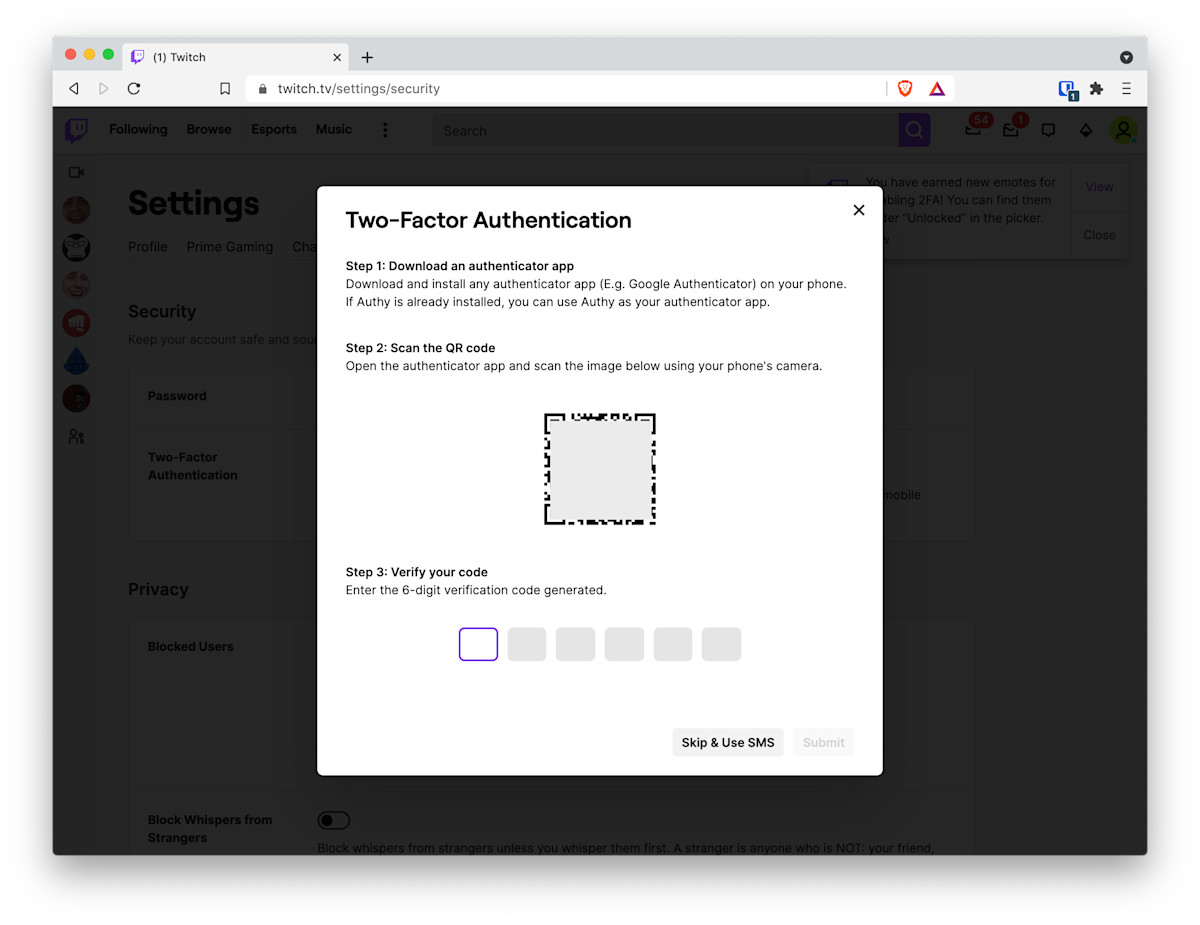
Task: Reload the page with the refresh icon
Action: [x=134, y=89]
